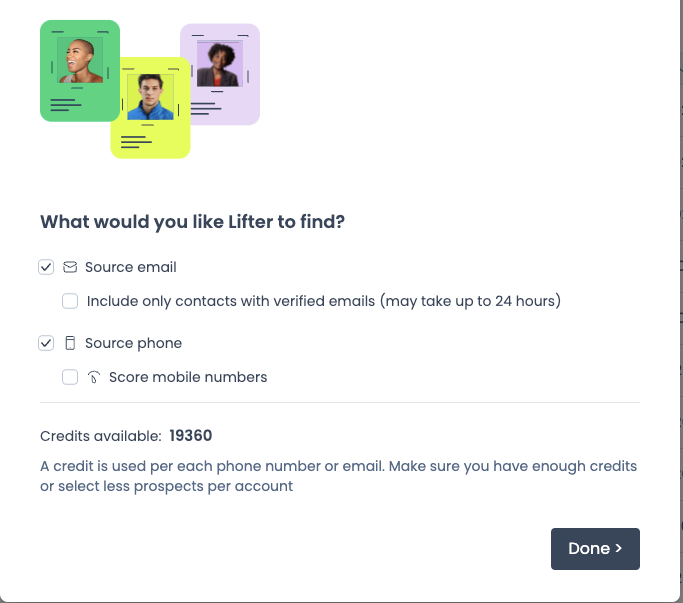
Task: Enable Score mobile numbers checkbox
Action: click(x=70, y=377)
